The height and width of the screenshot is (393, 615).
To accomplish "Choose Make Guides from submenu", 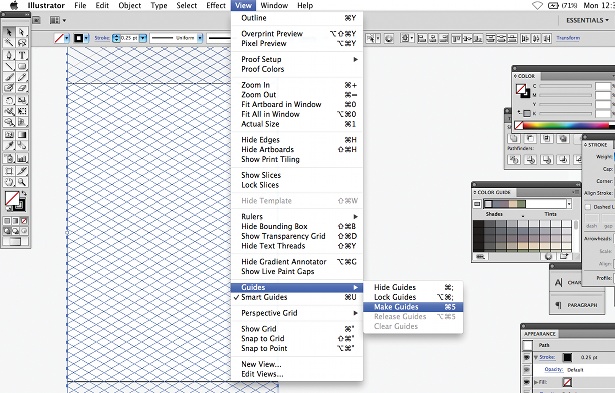I will point(413,307).
